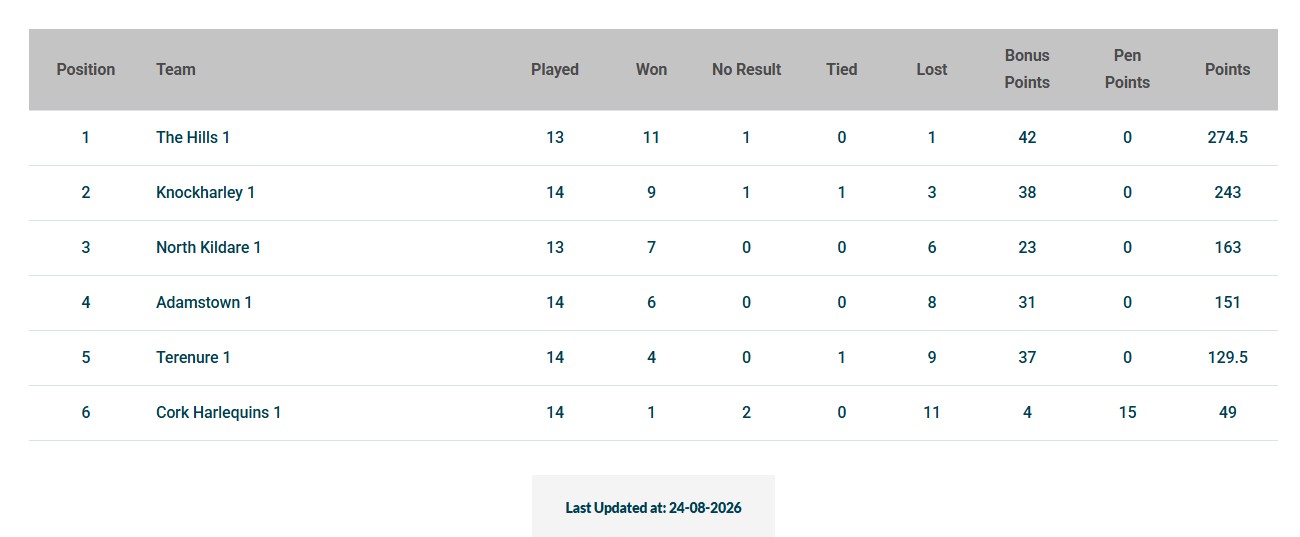Open Adamstown 1 team entry

coord(204,303)
